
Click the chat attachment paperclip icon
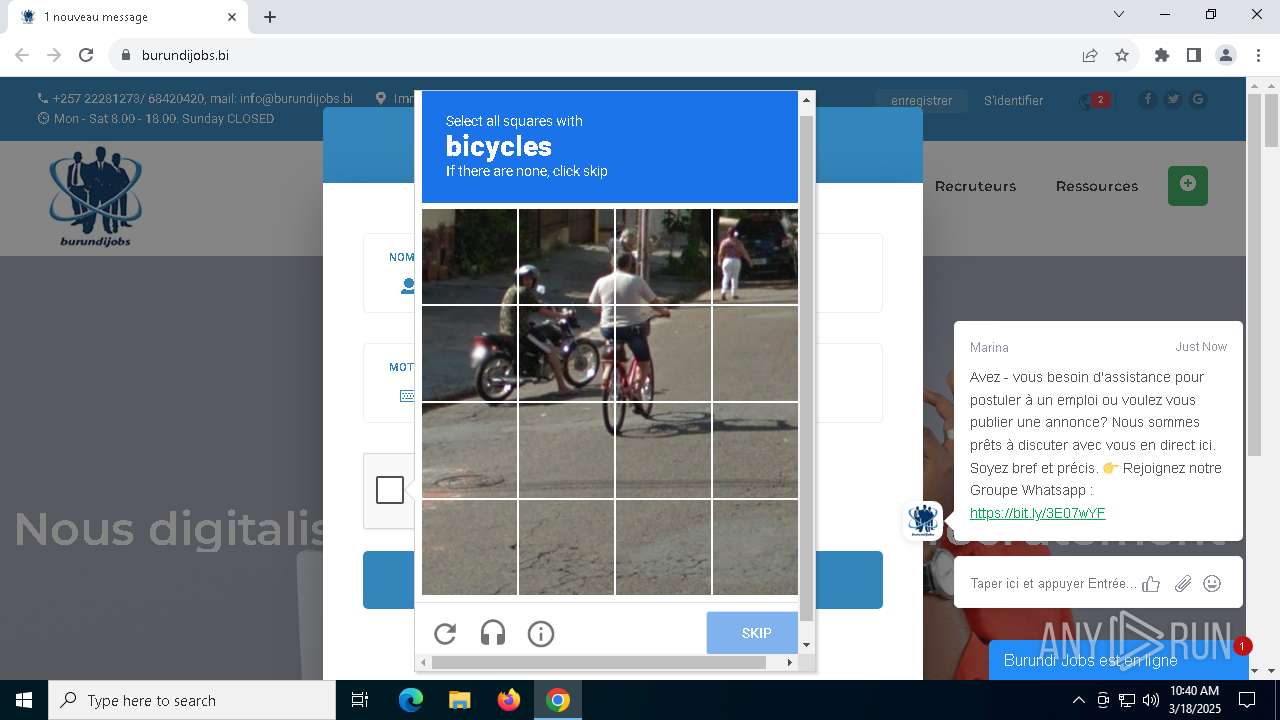pyautogui.click(x=1183, y=583)
